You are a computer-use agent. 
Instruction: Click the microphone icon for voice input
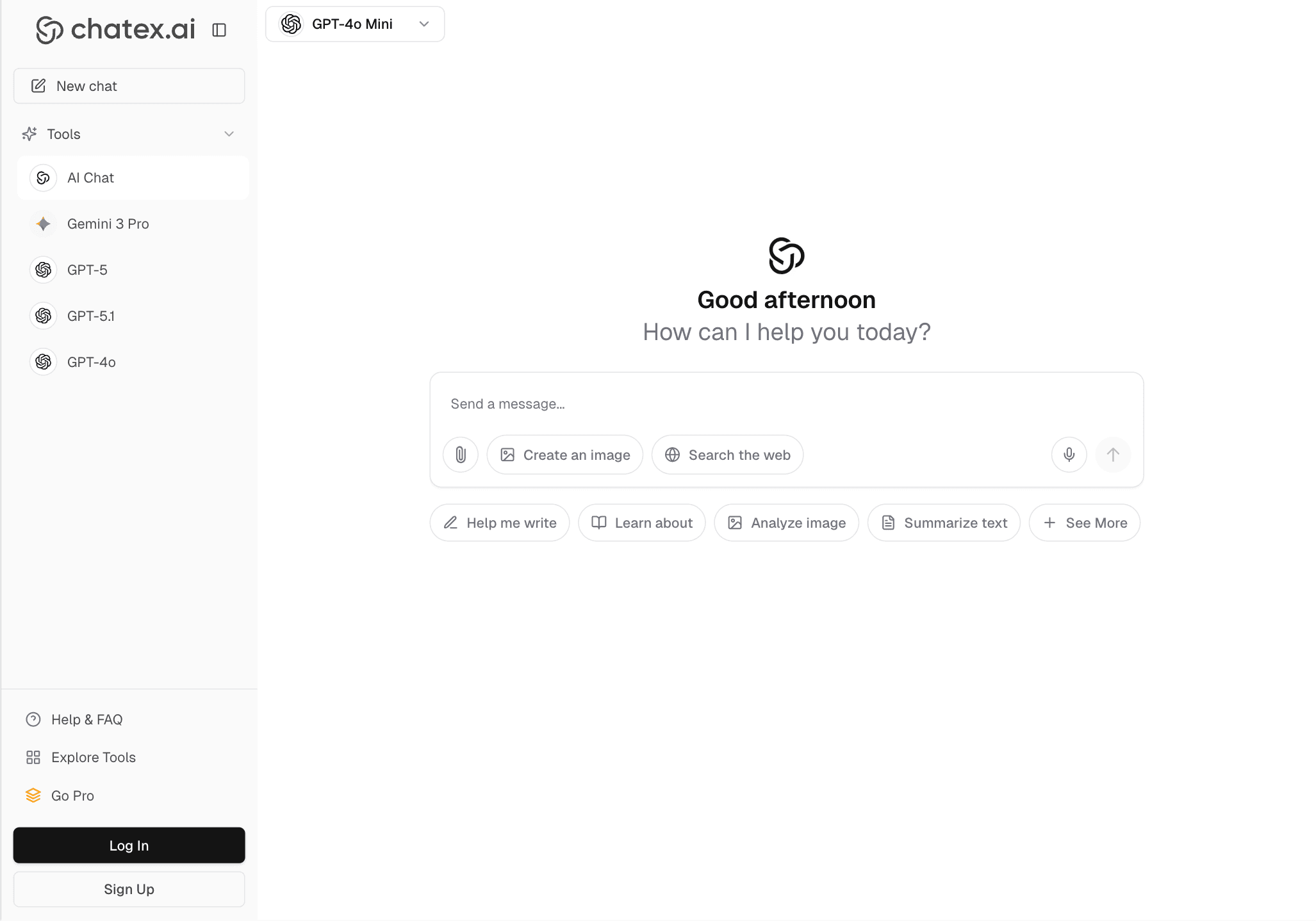point(1069,454)
